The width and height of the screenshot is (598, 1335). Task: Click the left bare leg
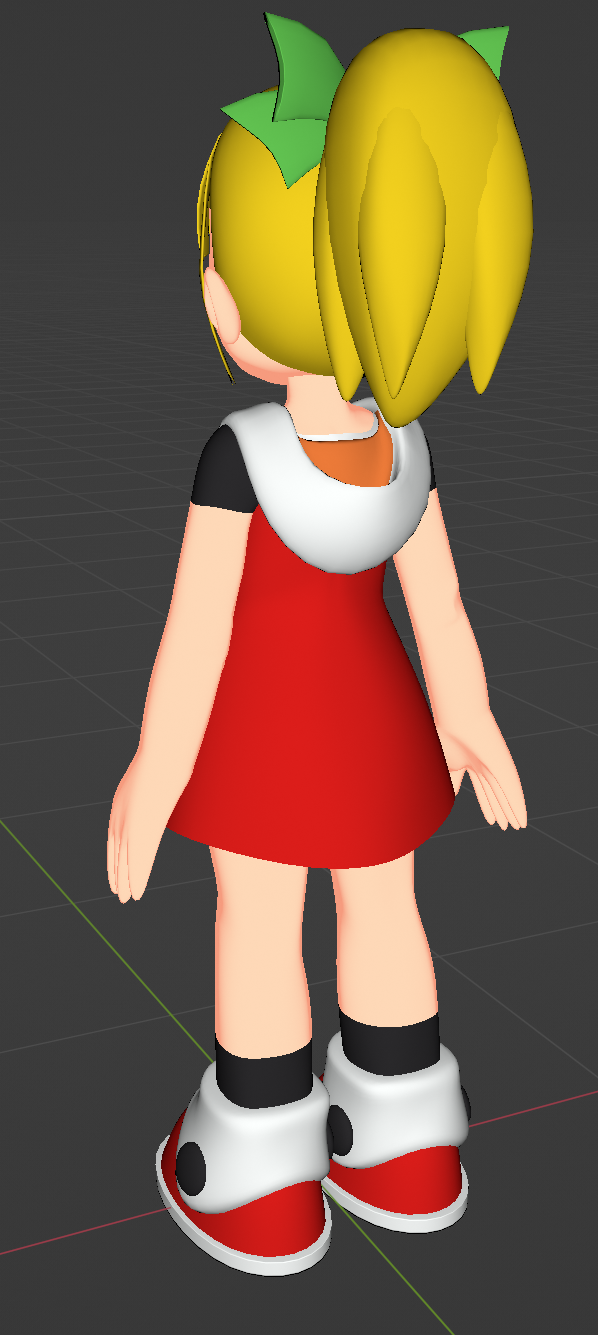260,950
